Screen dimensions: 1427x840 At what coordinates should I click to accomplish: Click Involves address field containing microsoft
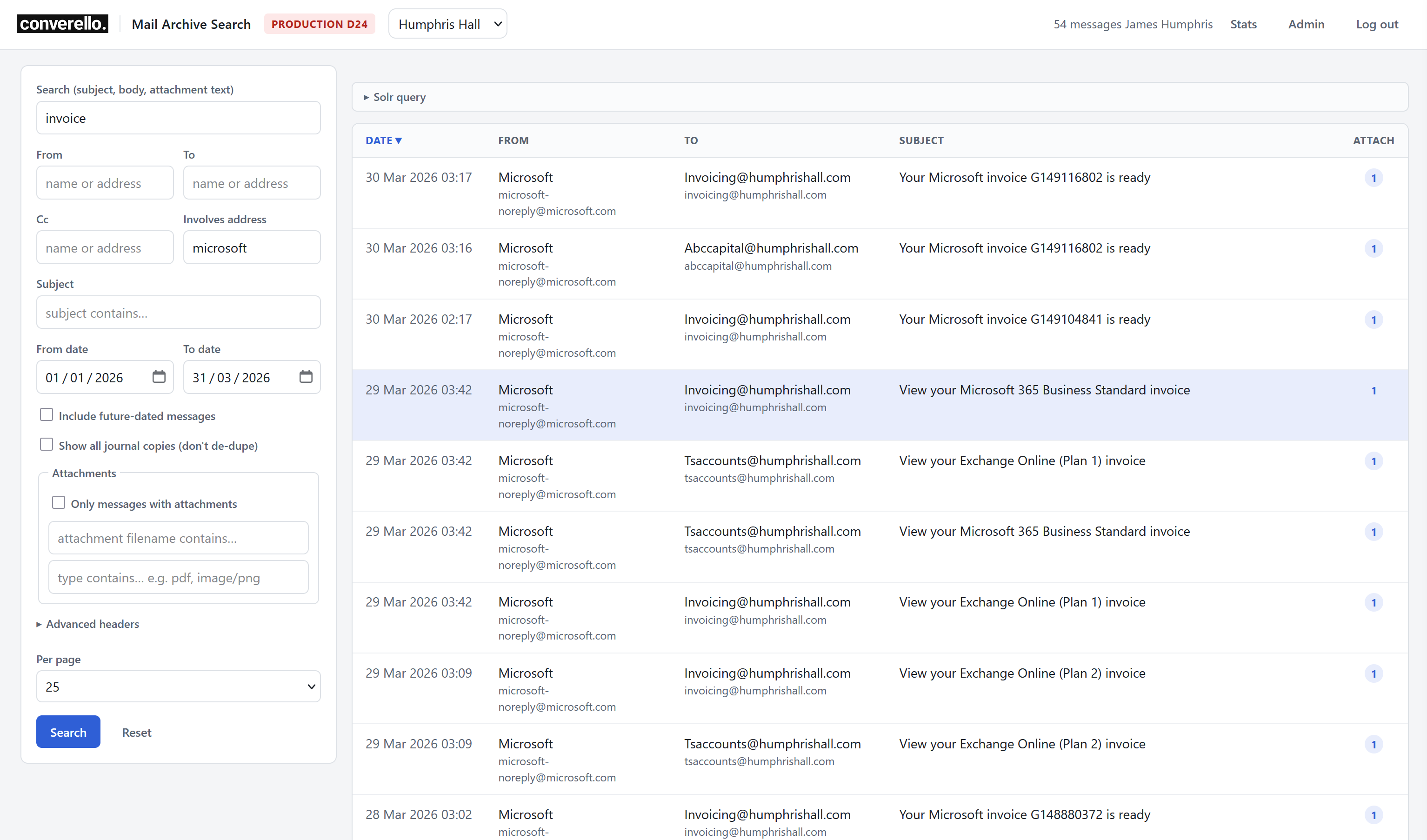tap(252, 247)
